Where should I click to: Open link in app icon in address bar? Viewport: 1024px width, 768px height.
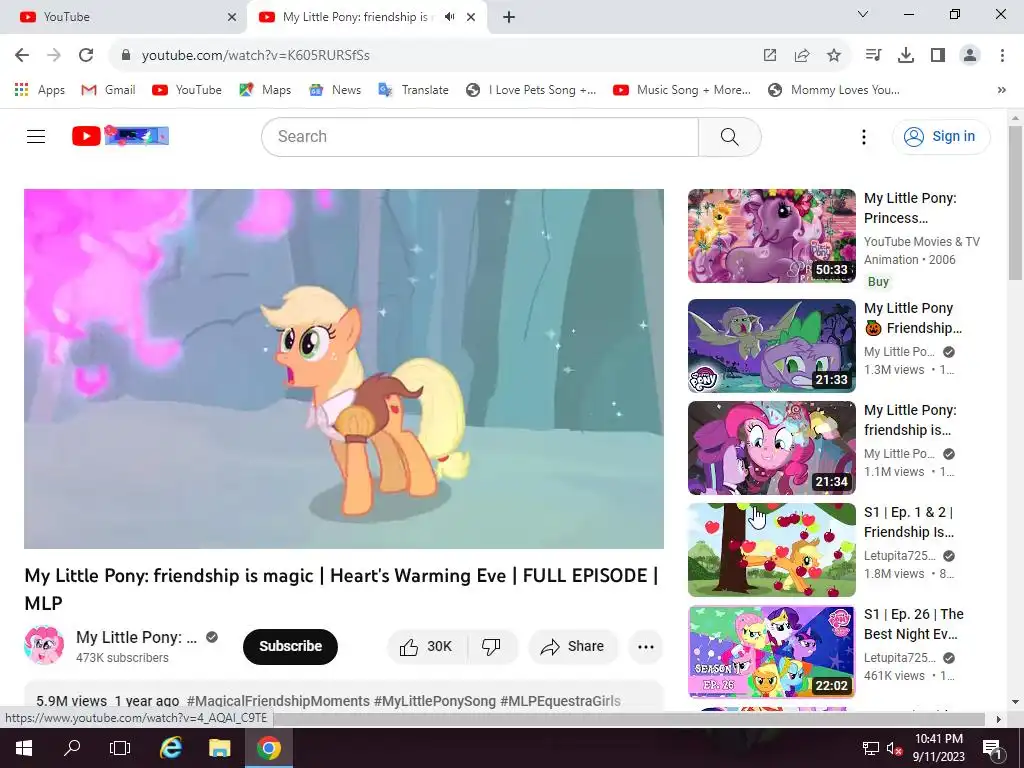coord(770,56)
